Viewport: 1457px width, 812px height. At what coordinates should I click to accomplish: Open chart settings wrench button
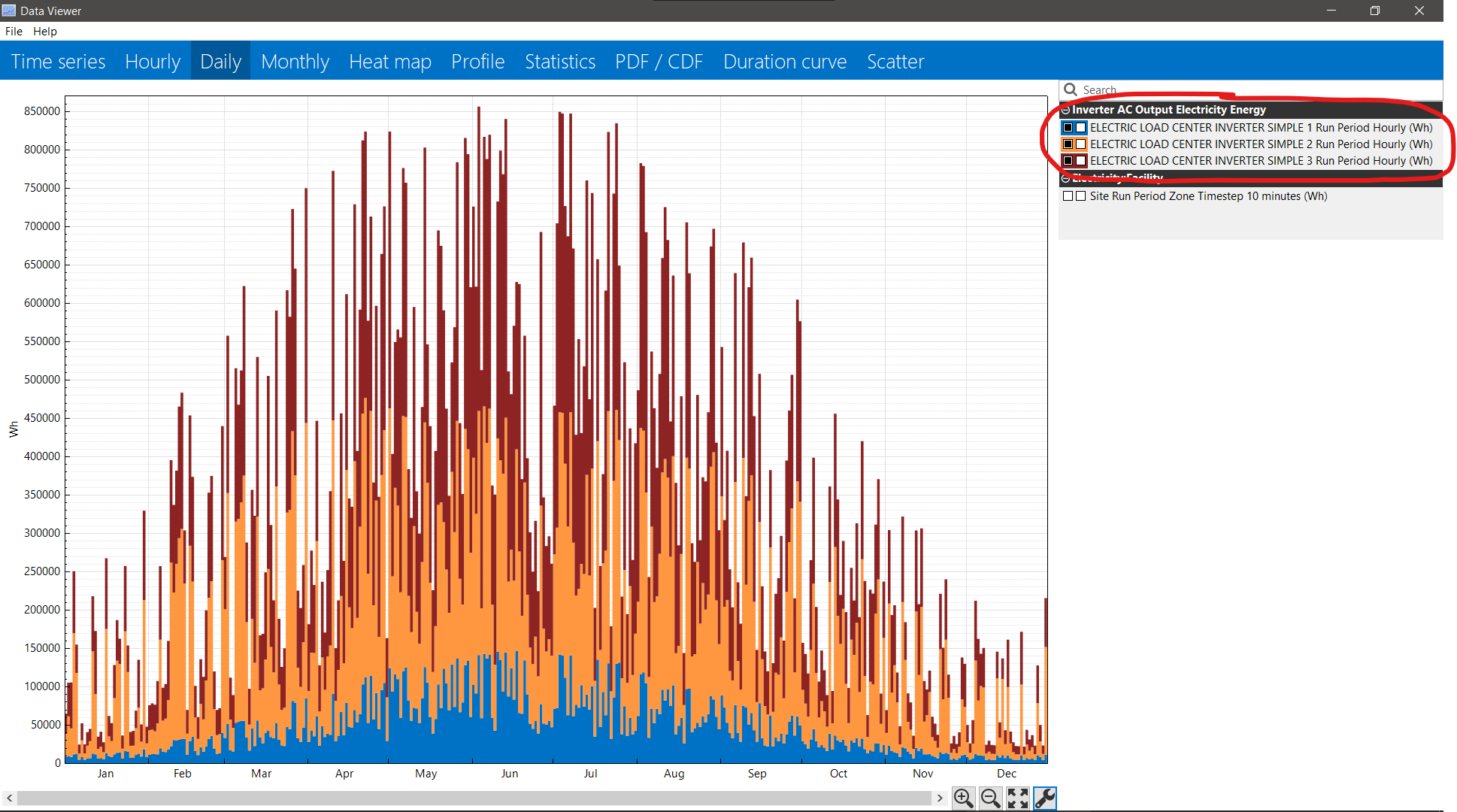coord(1045,798)
